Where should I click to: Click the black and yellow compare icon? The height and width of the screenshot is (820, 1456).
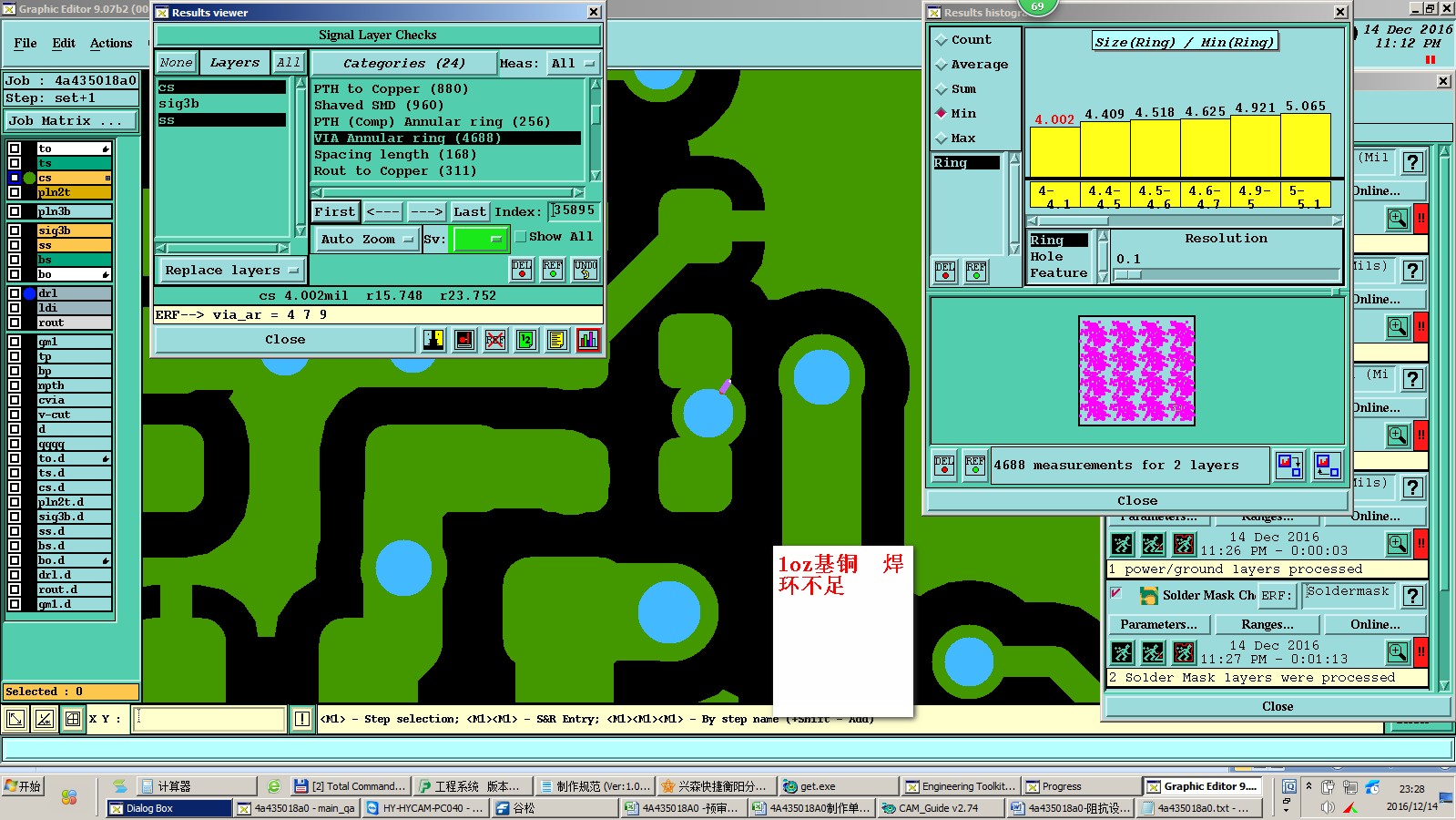pyautogui.click(x=433, y=340)
